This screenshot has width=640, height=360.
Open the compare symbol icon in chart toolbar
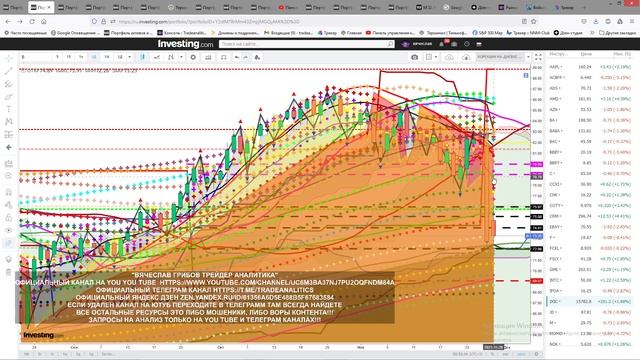(x=223, y=57)
